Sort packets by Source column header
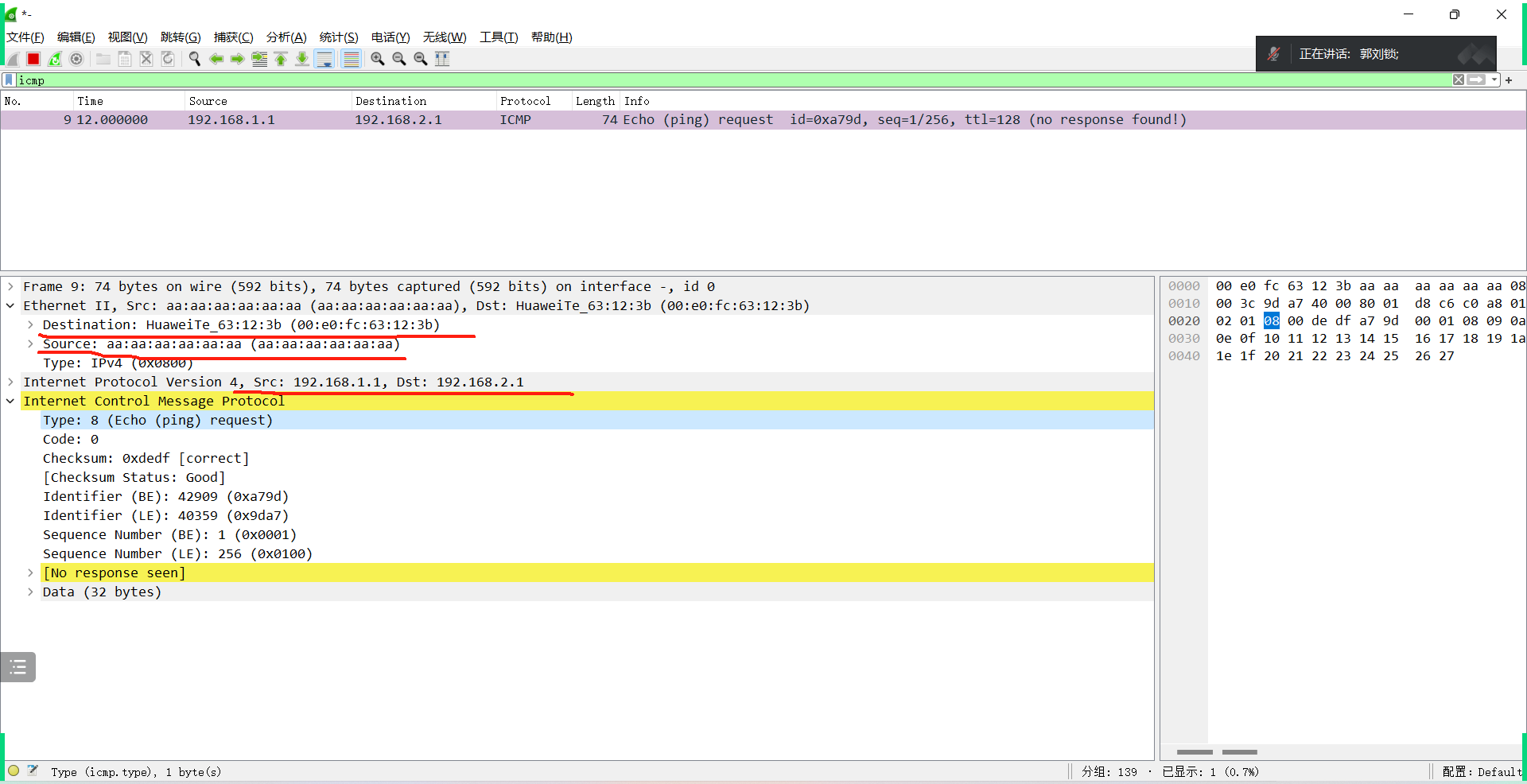1527x784 pixels. click(267, 101)
